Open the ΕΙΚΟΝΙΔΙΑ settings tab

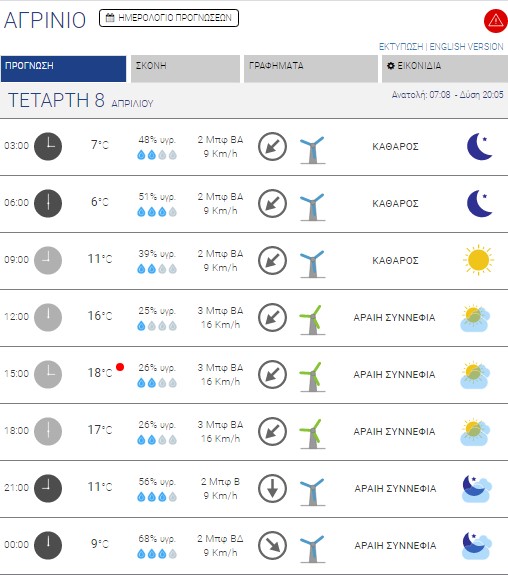(445, 69)
